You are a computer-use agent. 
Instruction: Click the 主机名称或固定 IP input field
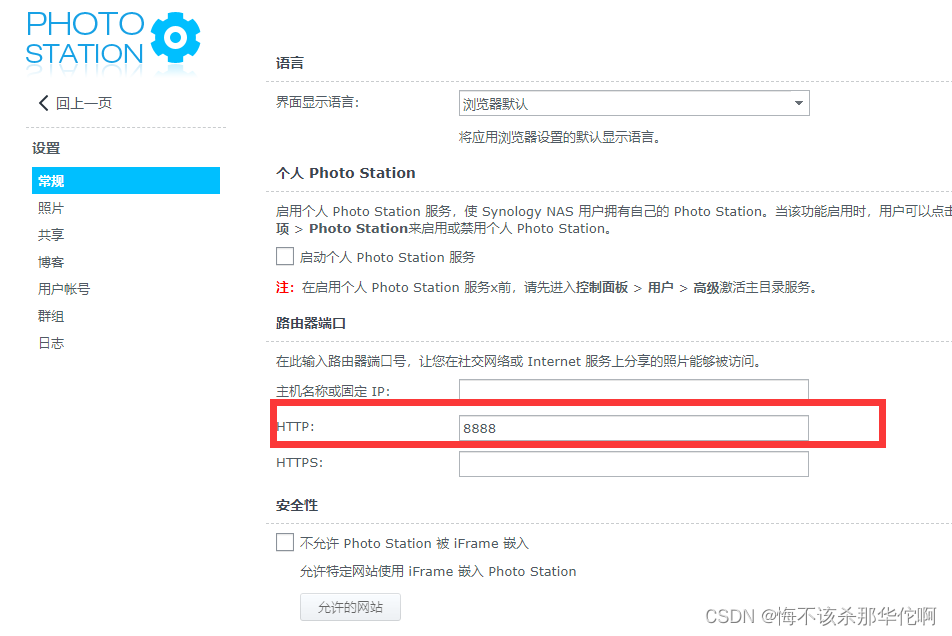pos(634,390)
